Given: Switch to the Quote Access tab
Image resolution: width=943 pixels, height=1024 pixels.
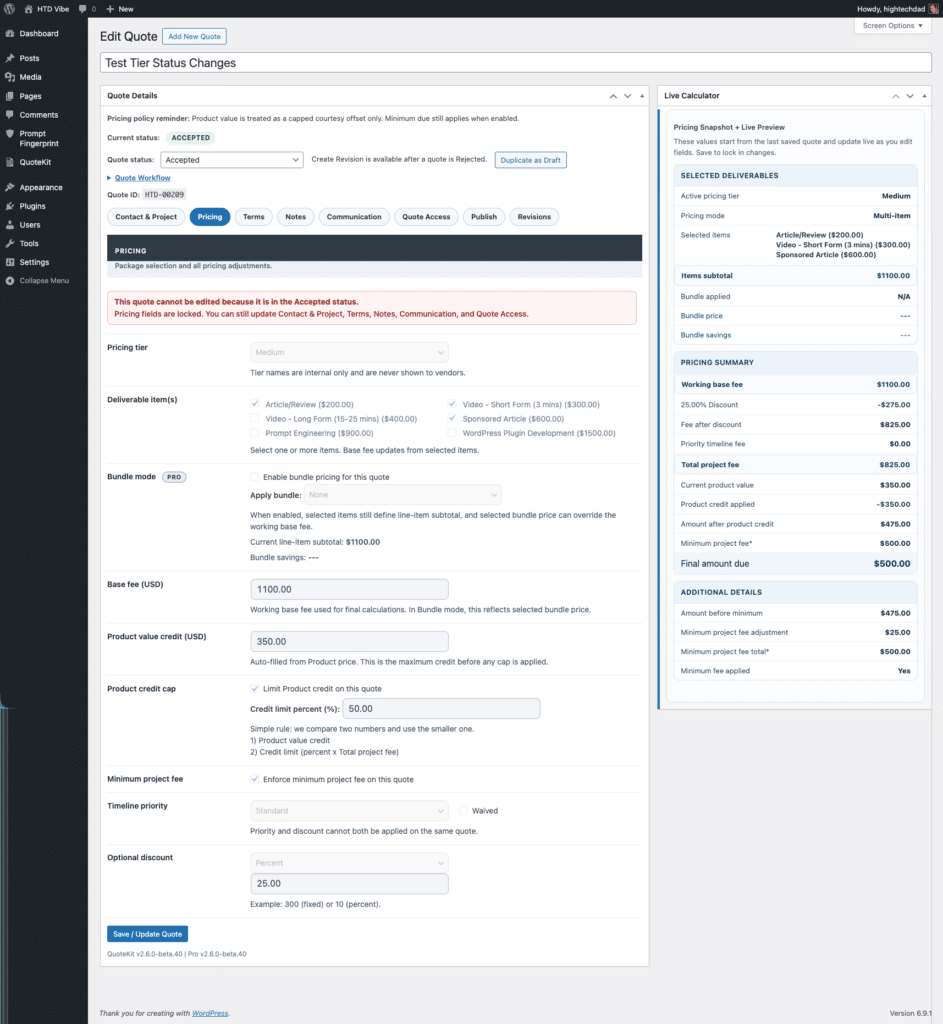Looking at the screenshot, I should (426, 217).
